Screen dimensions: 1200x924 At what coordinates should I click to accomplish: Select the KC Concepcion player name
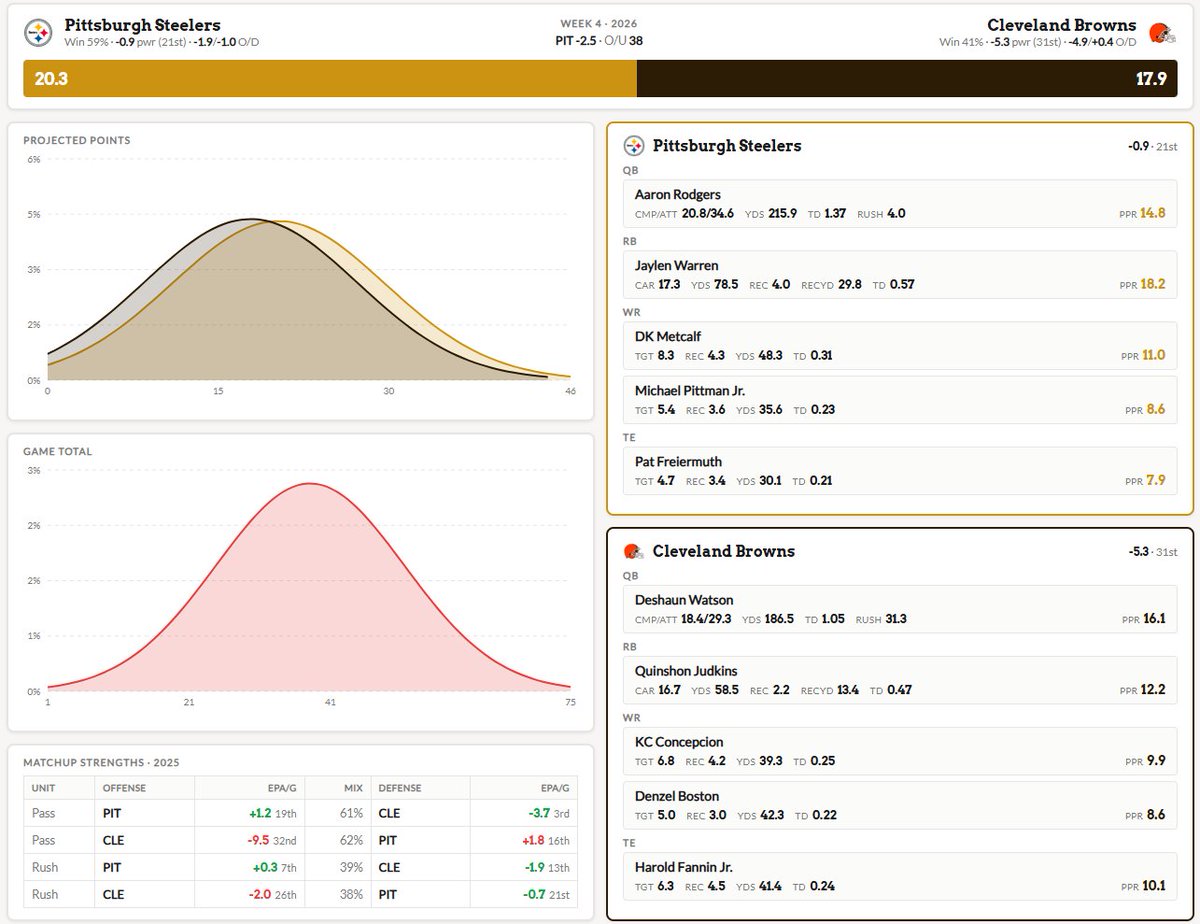click(x=679, y=742)
